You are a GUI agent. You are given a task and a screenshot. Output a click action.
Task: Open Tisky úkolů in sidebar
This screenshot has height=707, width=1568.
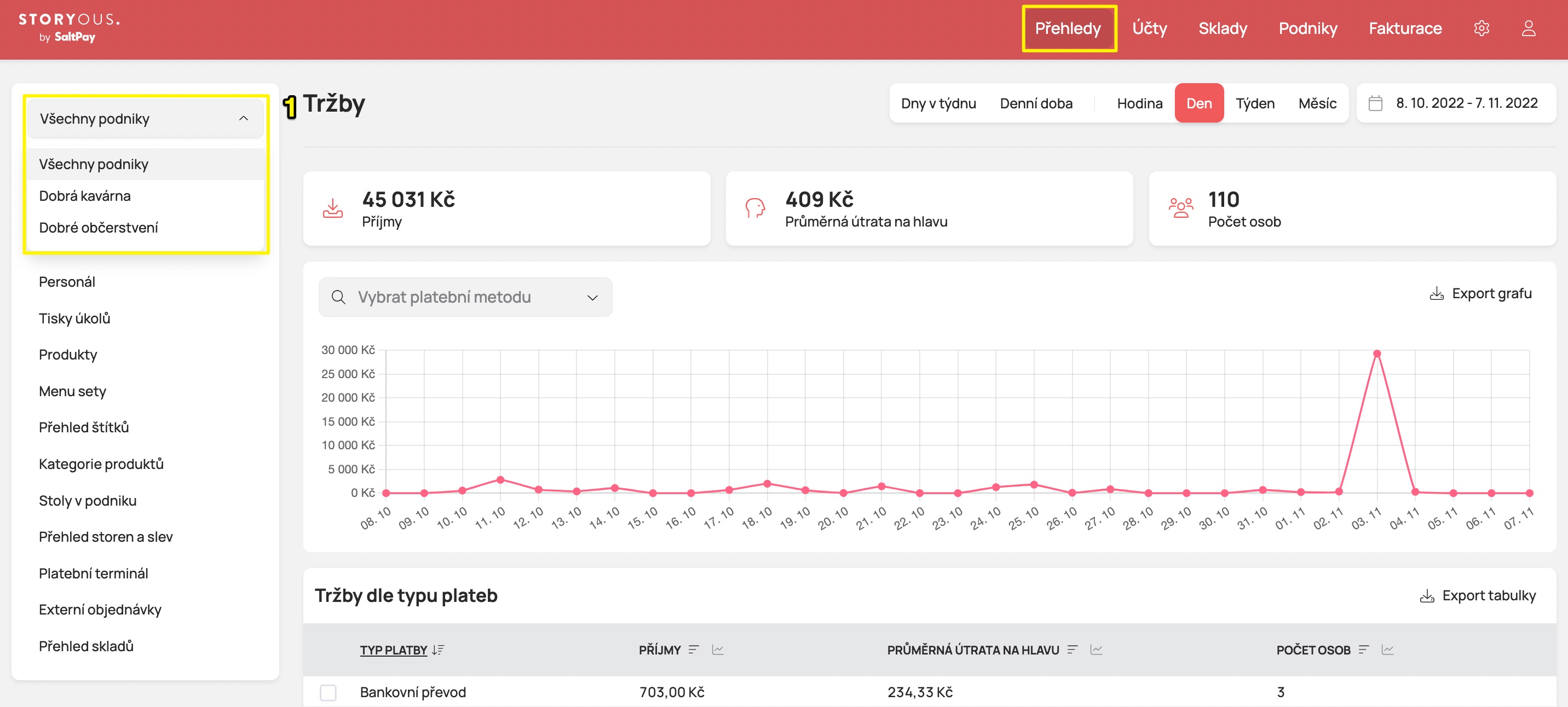74,318
